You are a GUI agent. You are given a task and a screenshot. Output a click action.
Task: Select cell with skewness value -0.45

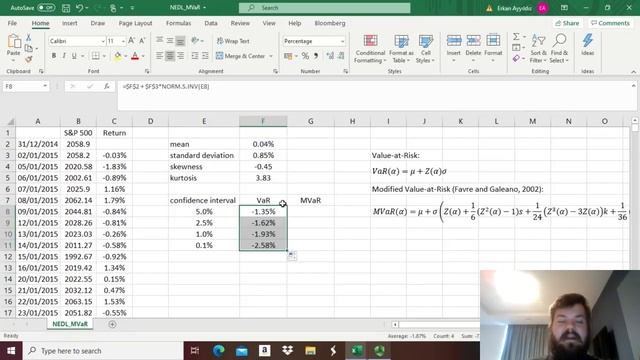point(263,167)
